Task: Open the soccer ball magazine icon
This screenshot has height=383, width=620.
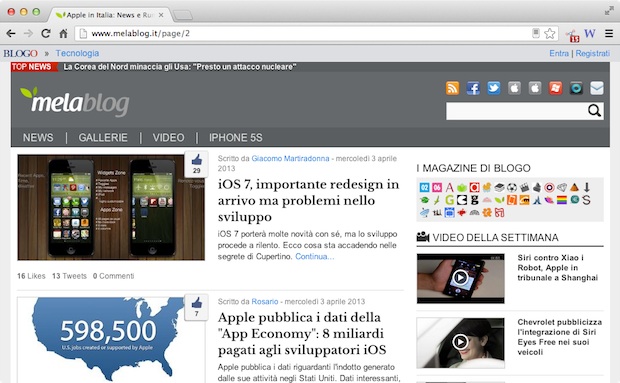Action: pyautogui.click(x=512, y=187)
